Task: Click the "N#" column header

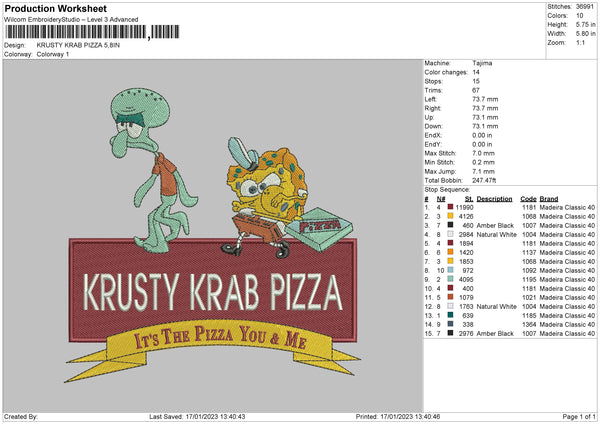Action: tap(441, 199)
